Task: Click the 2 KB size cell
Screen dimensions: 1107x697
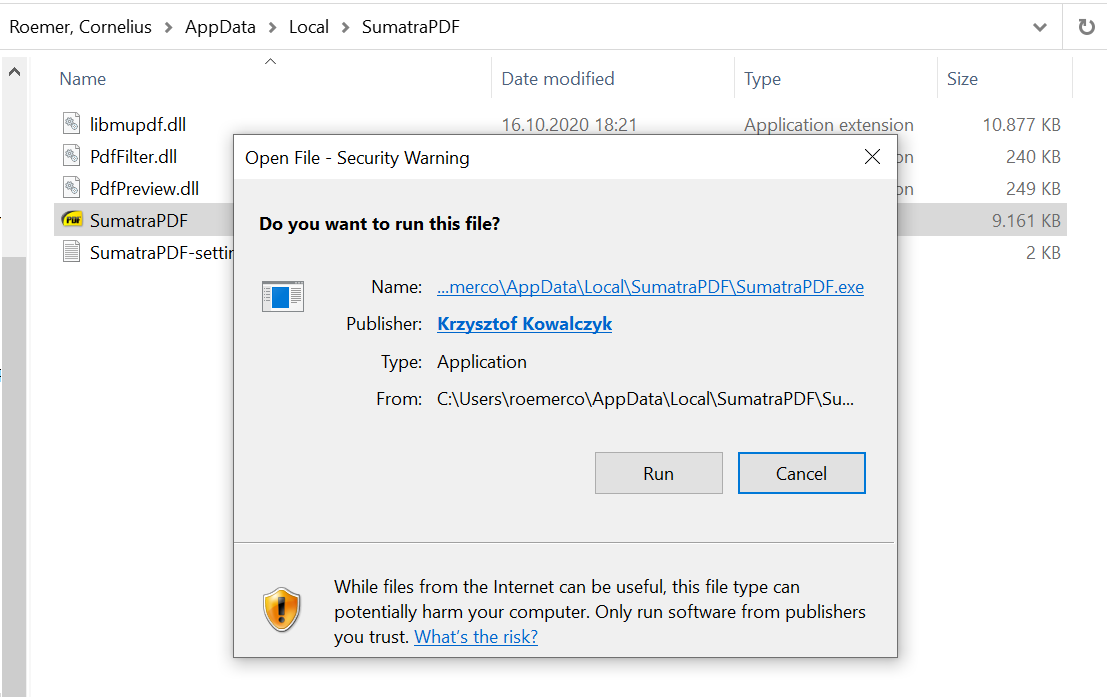Action: 1043,252
